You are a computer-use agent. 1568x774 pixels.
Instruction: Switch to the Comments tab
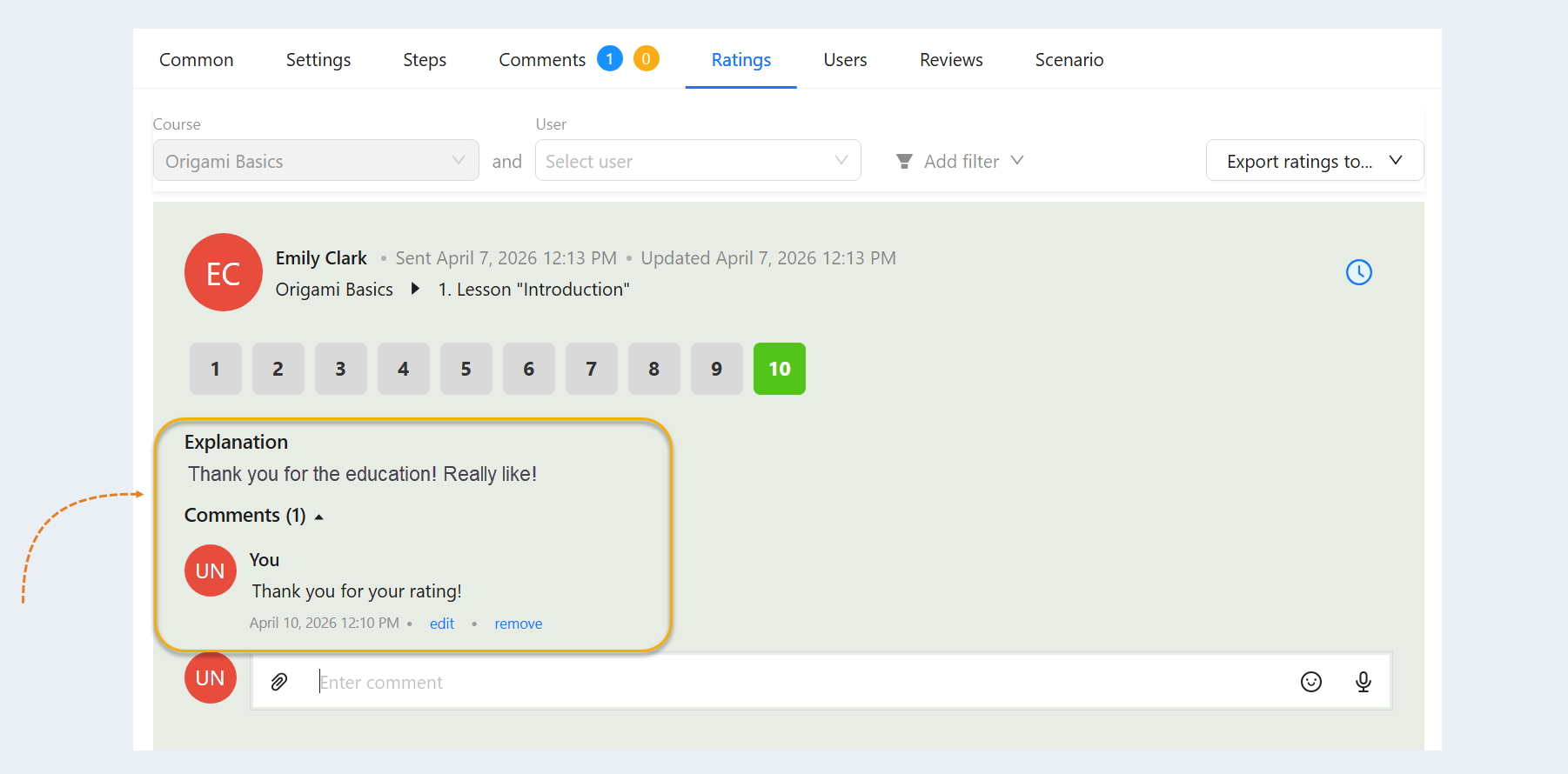tap(542, 60)
